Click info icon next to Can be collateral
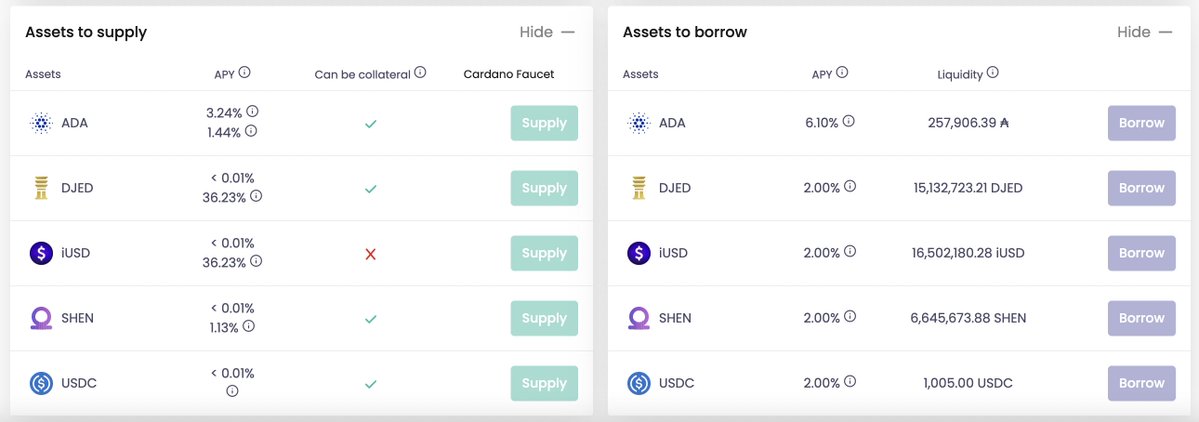Screen dimensions: 1199x422 coord(420,73)
